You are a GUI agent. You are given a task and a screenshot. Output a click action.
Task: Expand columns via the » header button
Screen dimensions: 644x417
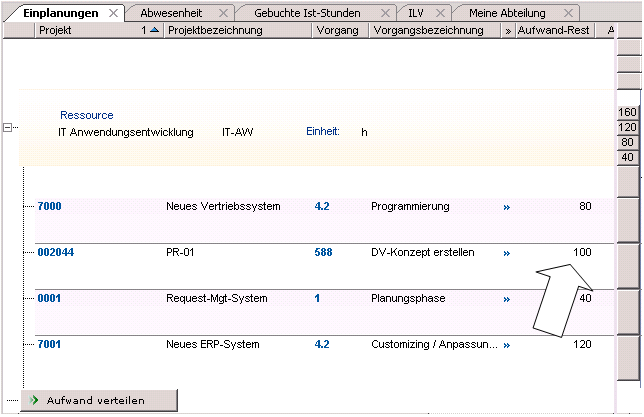[508, 31]
